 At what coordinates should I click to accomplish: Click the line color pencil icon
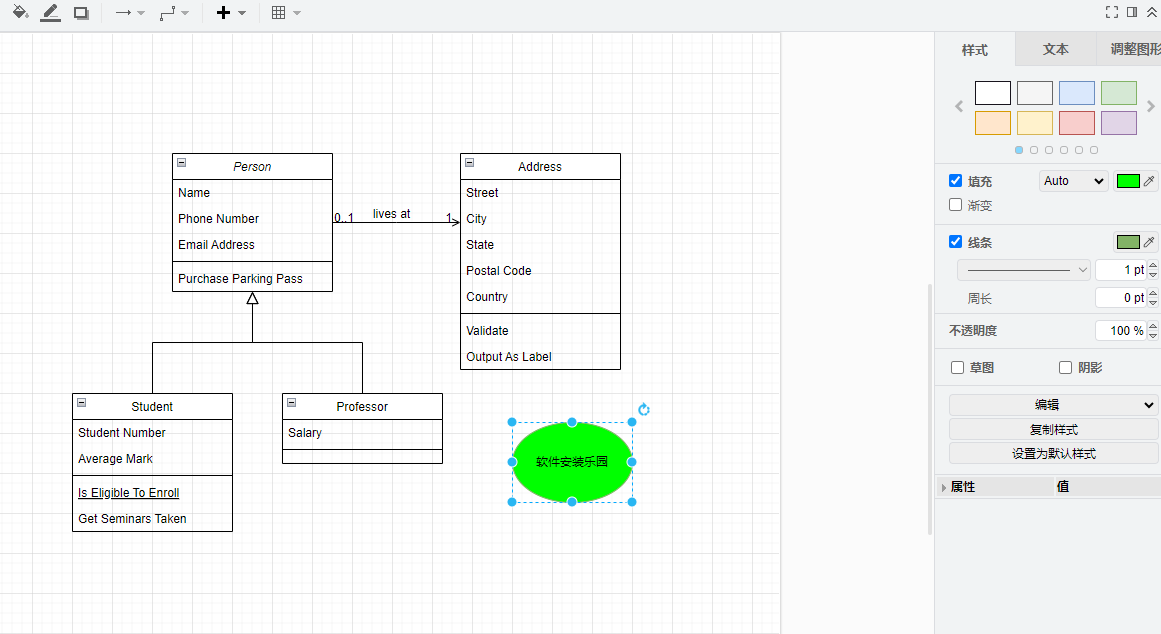coord(50,13)
